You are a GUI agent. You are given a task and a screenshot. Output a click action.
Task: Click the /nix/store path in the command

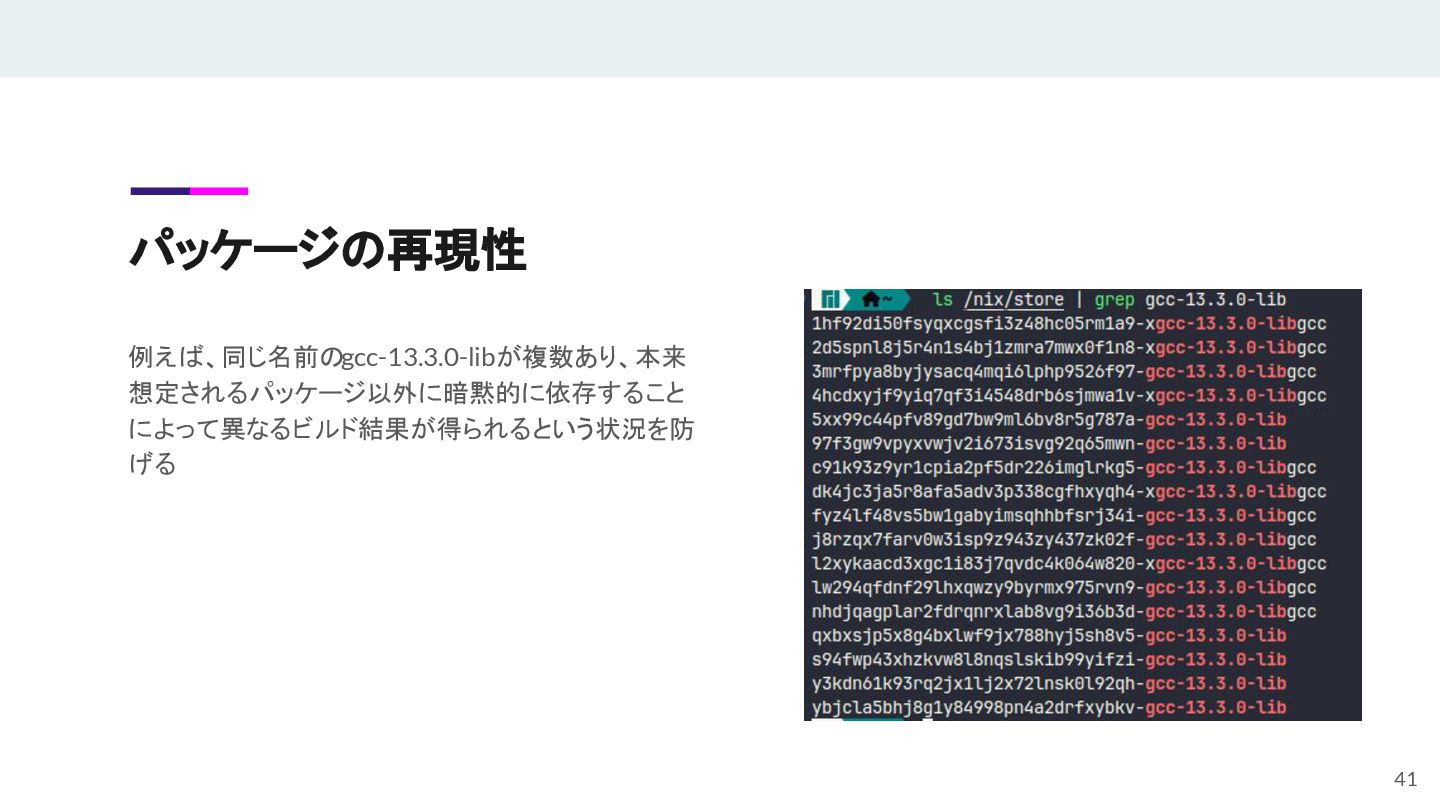click(x=1014, y=300)
